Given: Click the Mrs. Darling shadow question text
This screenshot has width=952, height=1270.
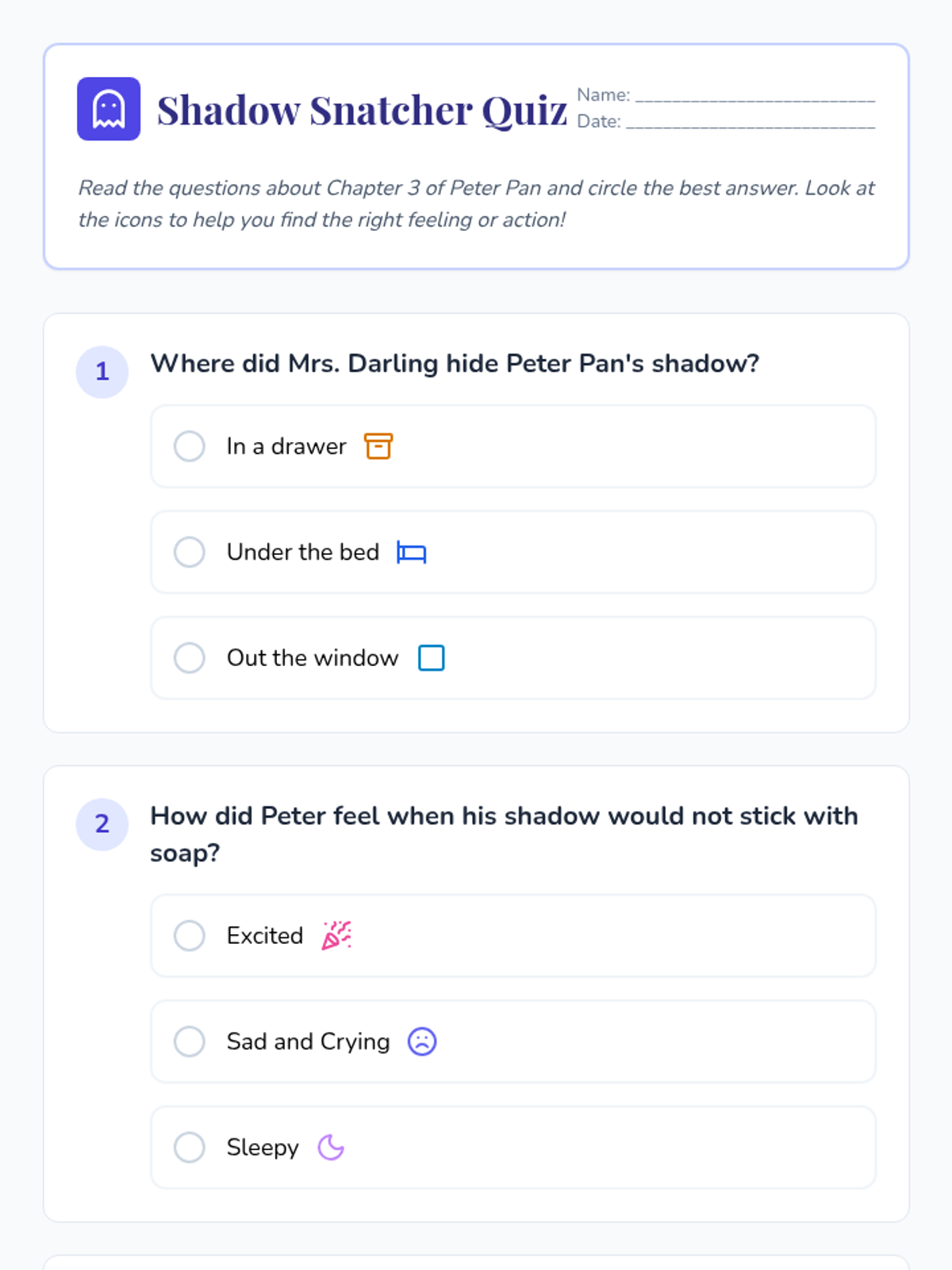Looking at the screenshot, I should (455, 364).
